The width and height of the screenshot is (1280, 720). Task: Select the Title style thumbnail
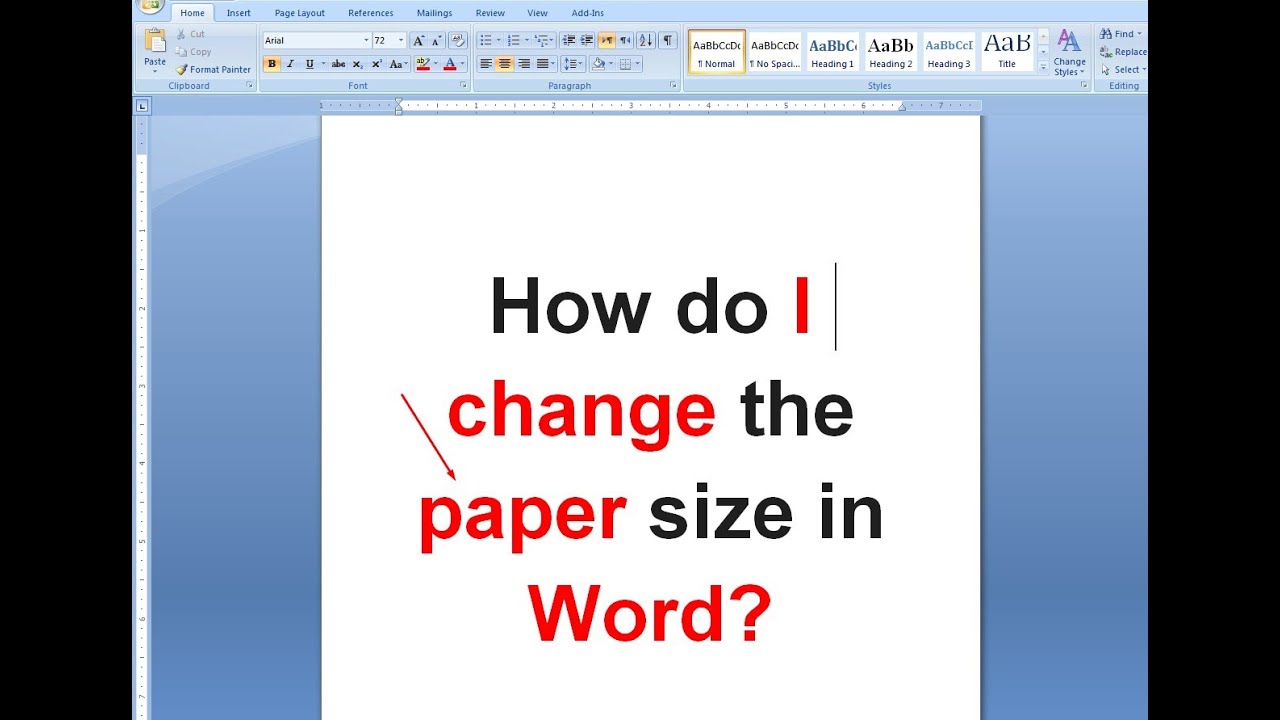click(1007, 52)
